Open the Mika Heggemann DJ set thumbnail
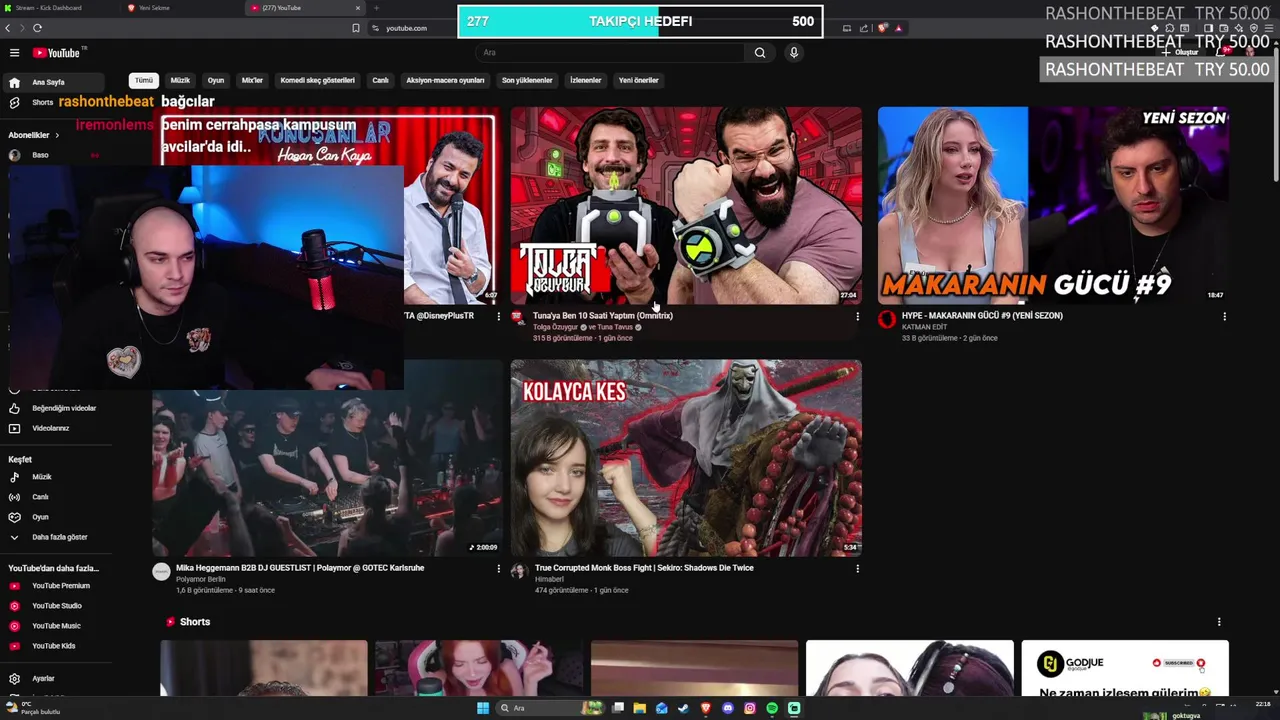The width and height of the screenshot is (1280, 720). point(327,458)
